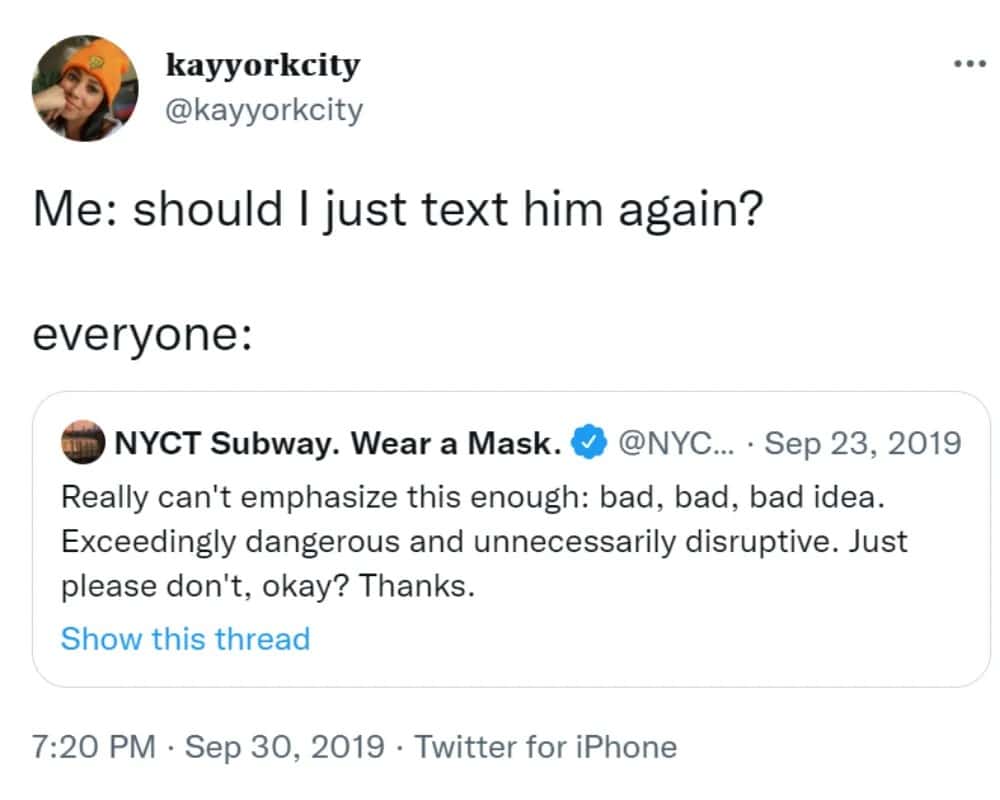Click the "Twitter for iPhone" source label
1000x800 pixels.
pyautogui.click(x=545, y=746)
